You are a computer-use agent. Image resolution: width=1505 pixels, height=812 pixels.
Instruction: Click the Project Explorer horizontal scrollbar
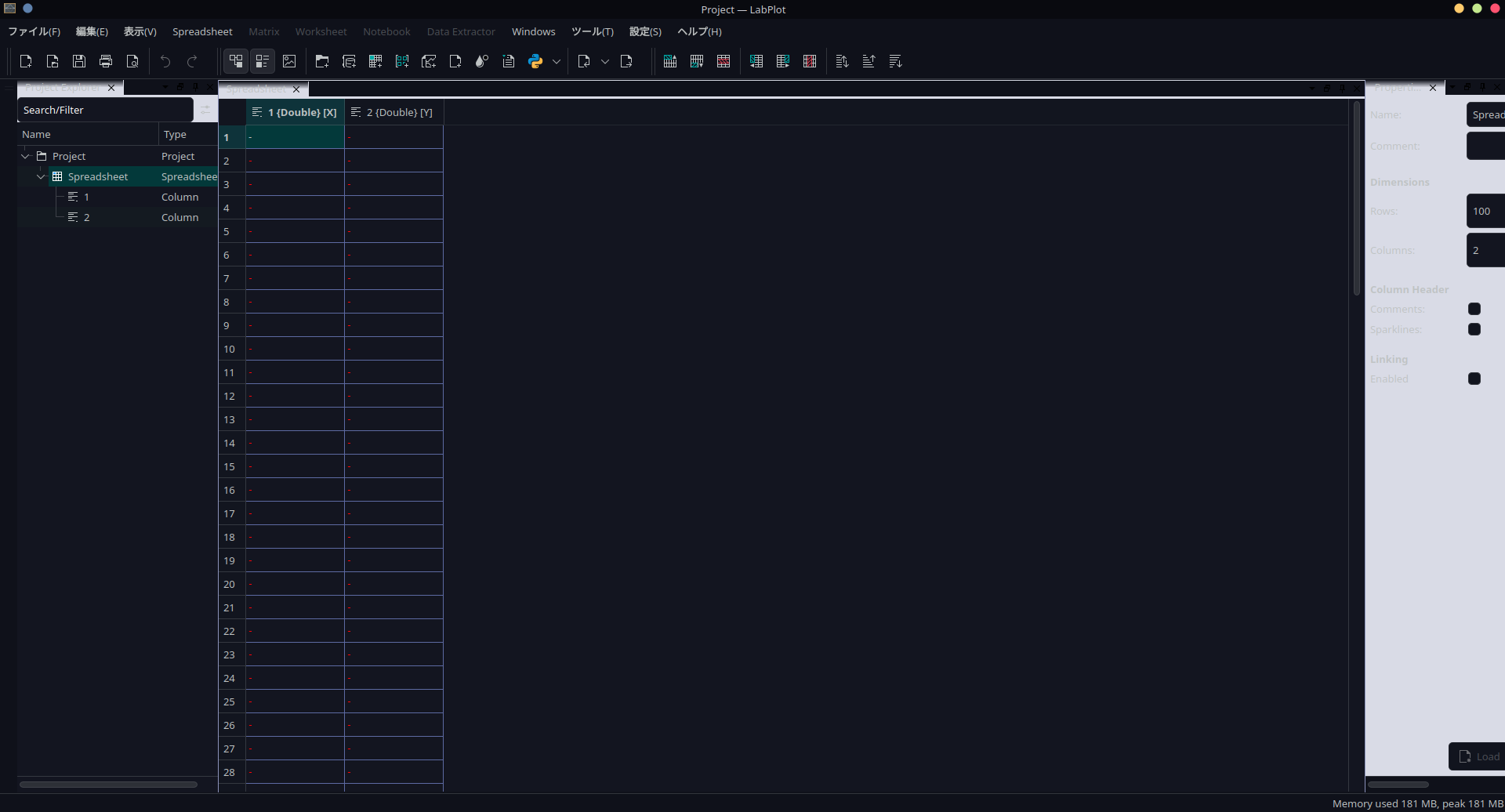pyautogui.click(x=108, y=784)
